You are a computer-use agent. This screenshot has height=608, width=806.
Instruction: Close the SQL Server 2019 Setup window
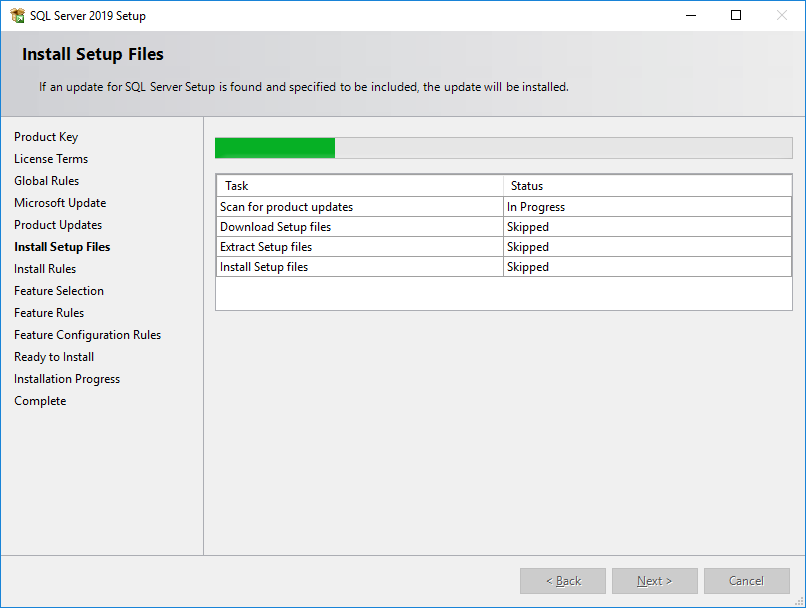pos(782,15)
